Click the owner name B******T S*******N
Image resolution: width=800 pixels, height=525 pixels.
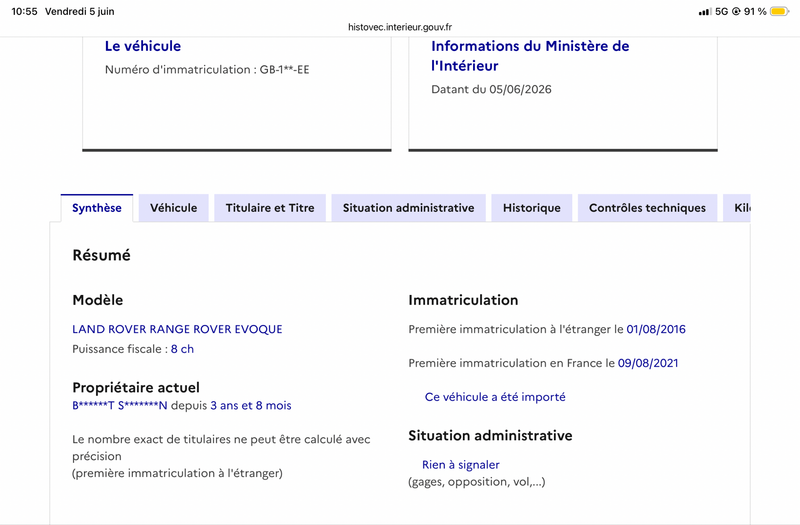(120, 406)
